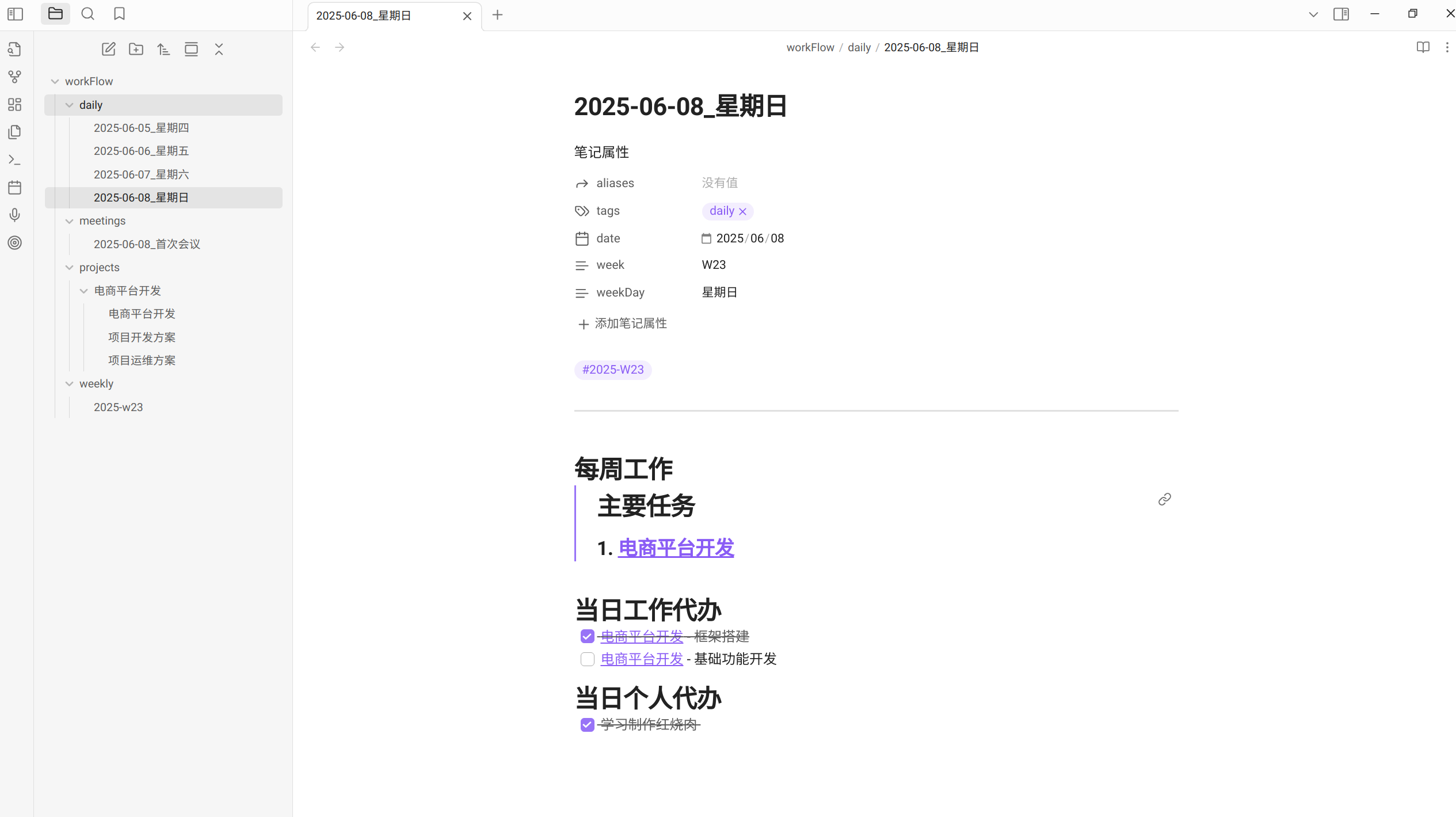The width and height of the screenshot is (1456, 817).
Task: Open the bookmarks panel
Action: (119, 14)
